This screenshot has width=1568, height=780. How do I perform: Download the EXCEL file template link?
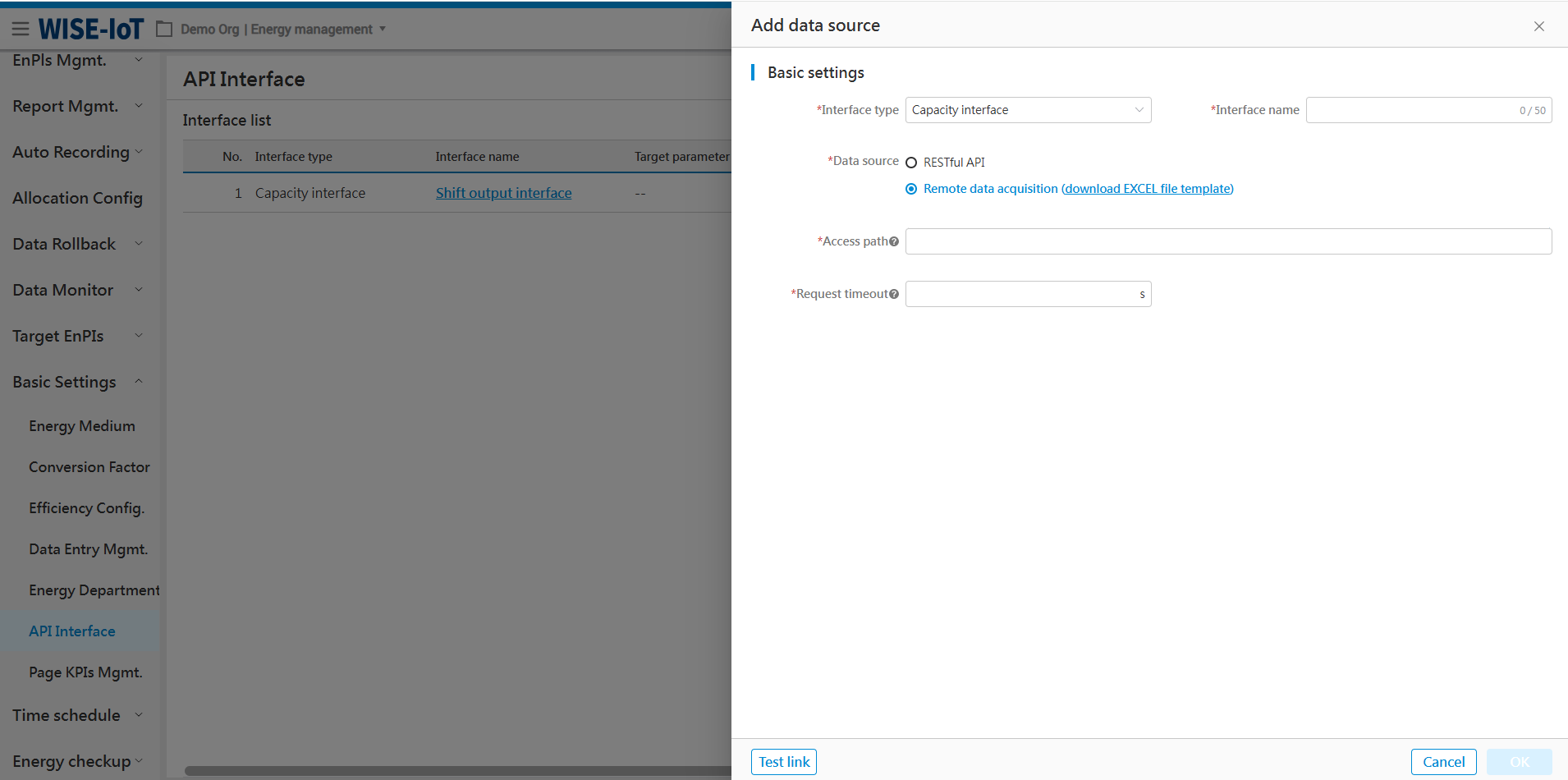tap(1147, 189)
